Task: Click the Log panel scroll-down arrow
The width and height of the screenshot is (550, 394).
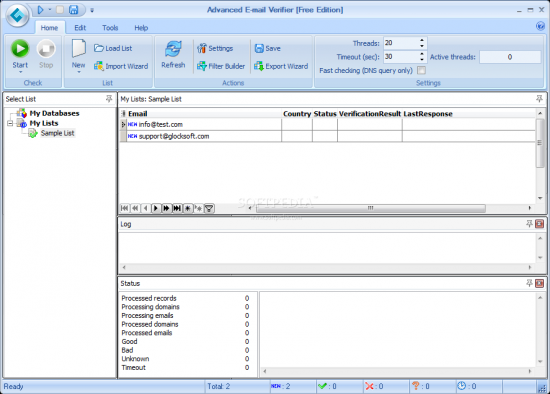Action: (540, 258)
